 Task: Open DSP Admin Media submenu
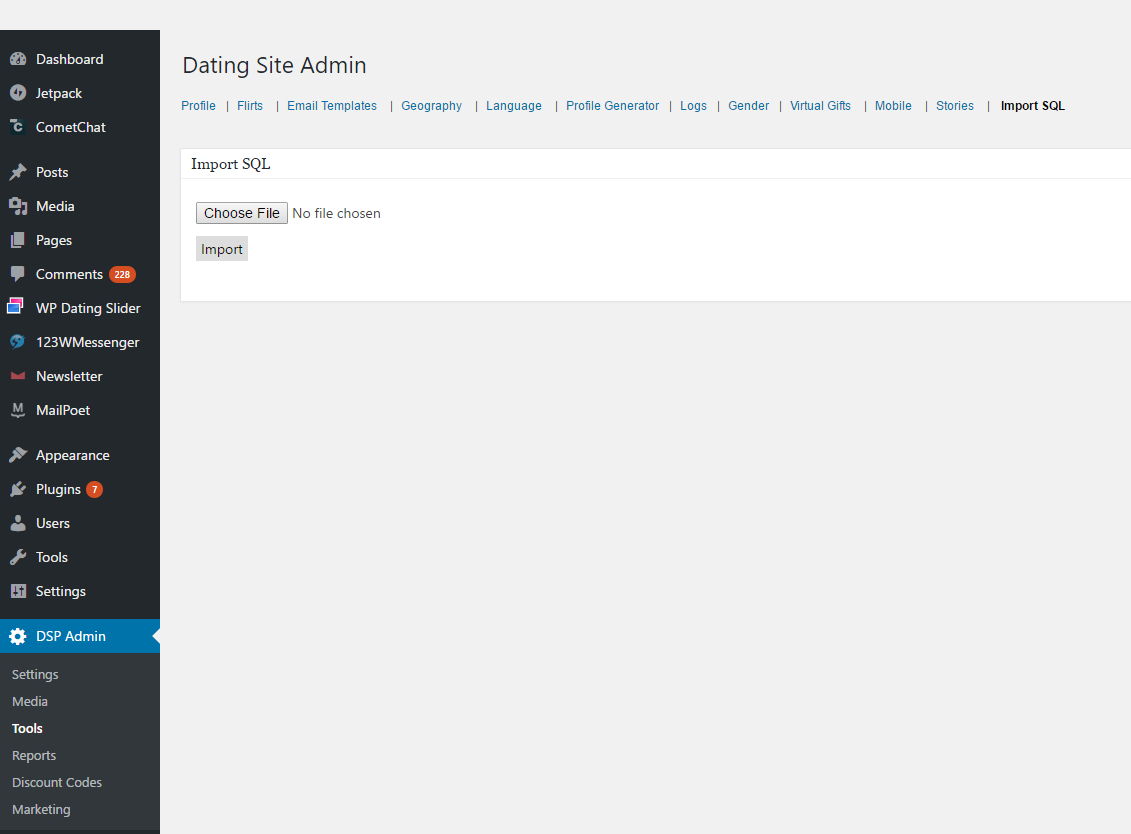click(30, 701)
